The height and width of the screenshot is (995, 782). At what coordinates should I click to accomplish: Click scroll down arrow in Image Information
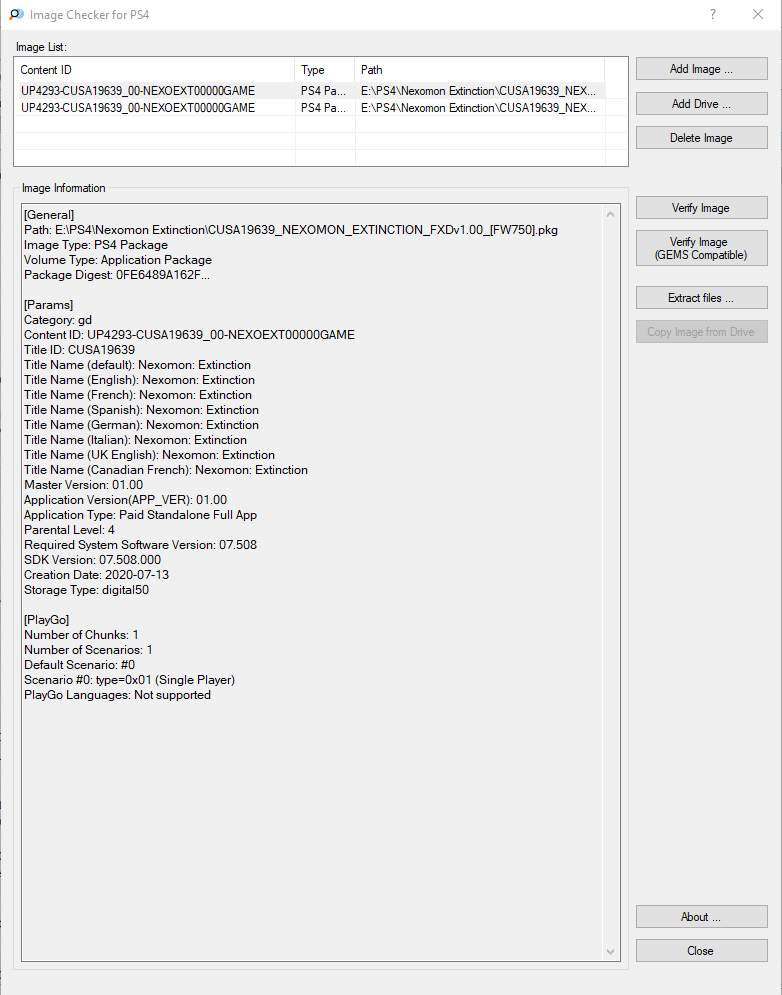point(611,951)
